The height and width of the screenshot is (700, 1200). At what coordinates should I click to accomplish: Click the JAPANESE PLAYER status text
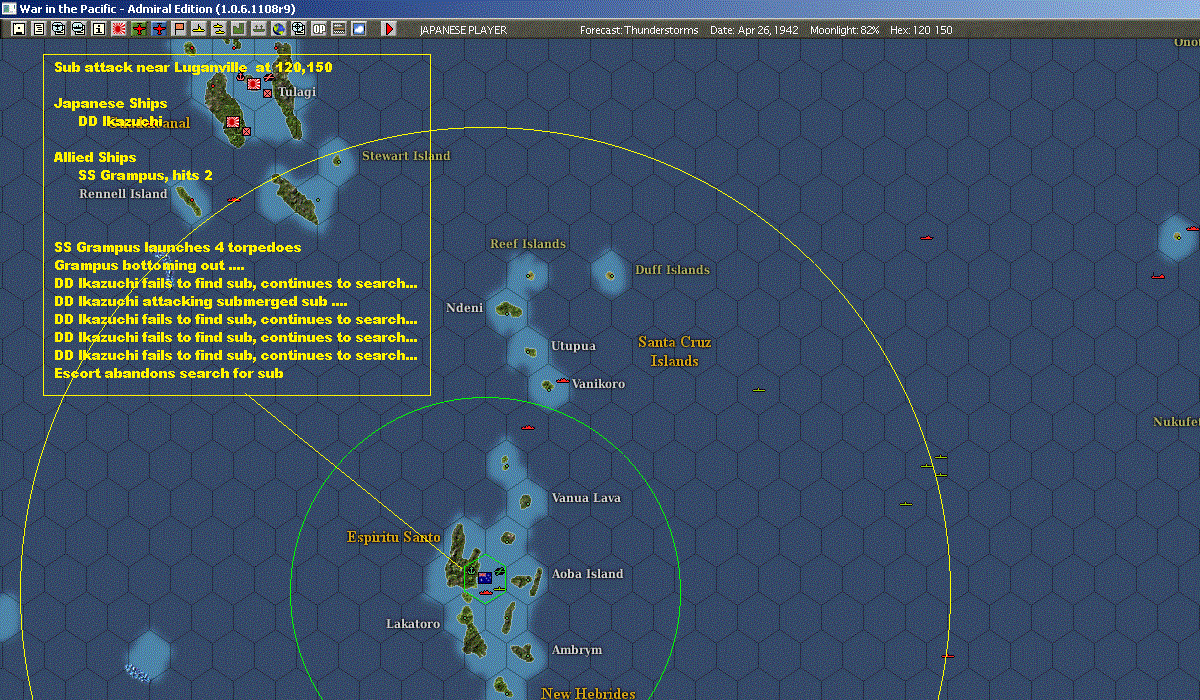click(x=463, y=30)
